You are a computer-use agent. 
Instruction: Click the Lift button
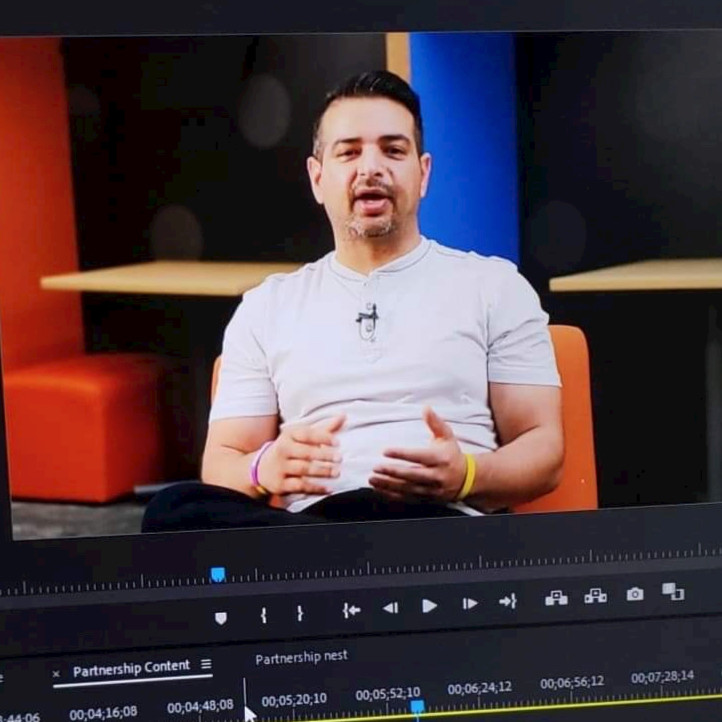coord(556,598)
